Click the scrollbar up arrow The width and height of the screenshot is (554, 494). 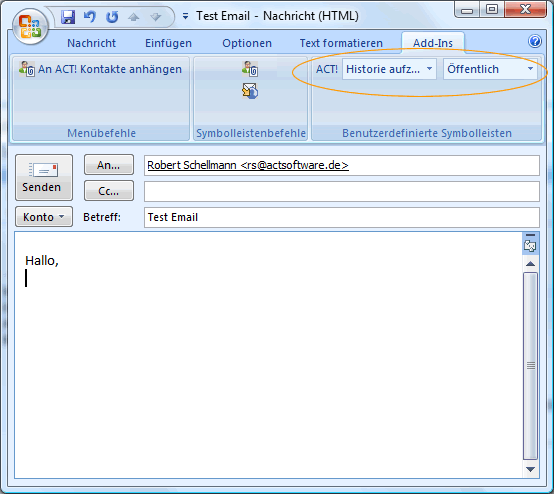531,264
